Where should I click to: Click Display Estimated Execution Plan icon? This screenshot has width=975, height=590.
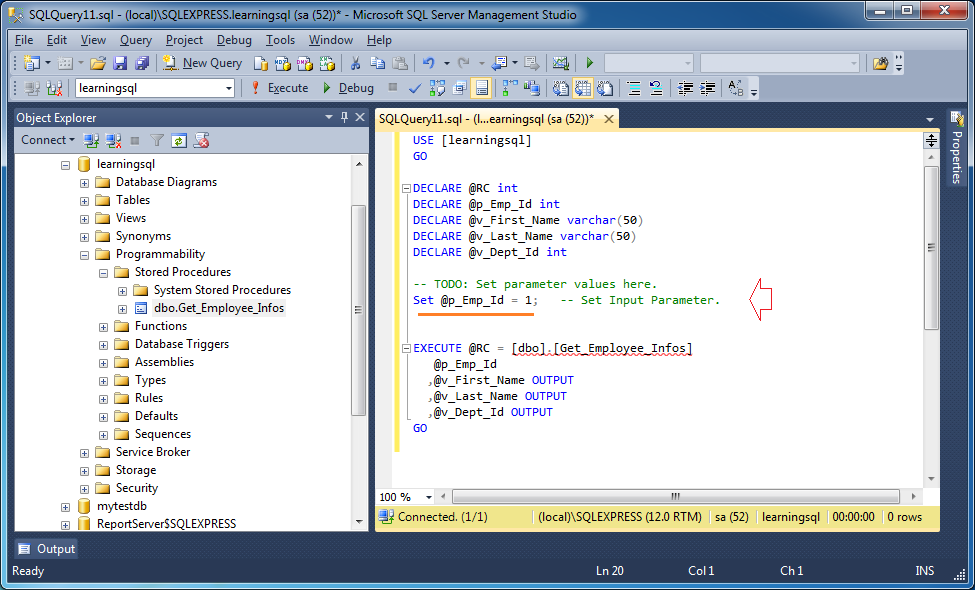point(437,88)
